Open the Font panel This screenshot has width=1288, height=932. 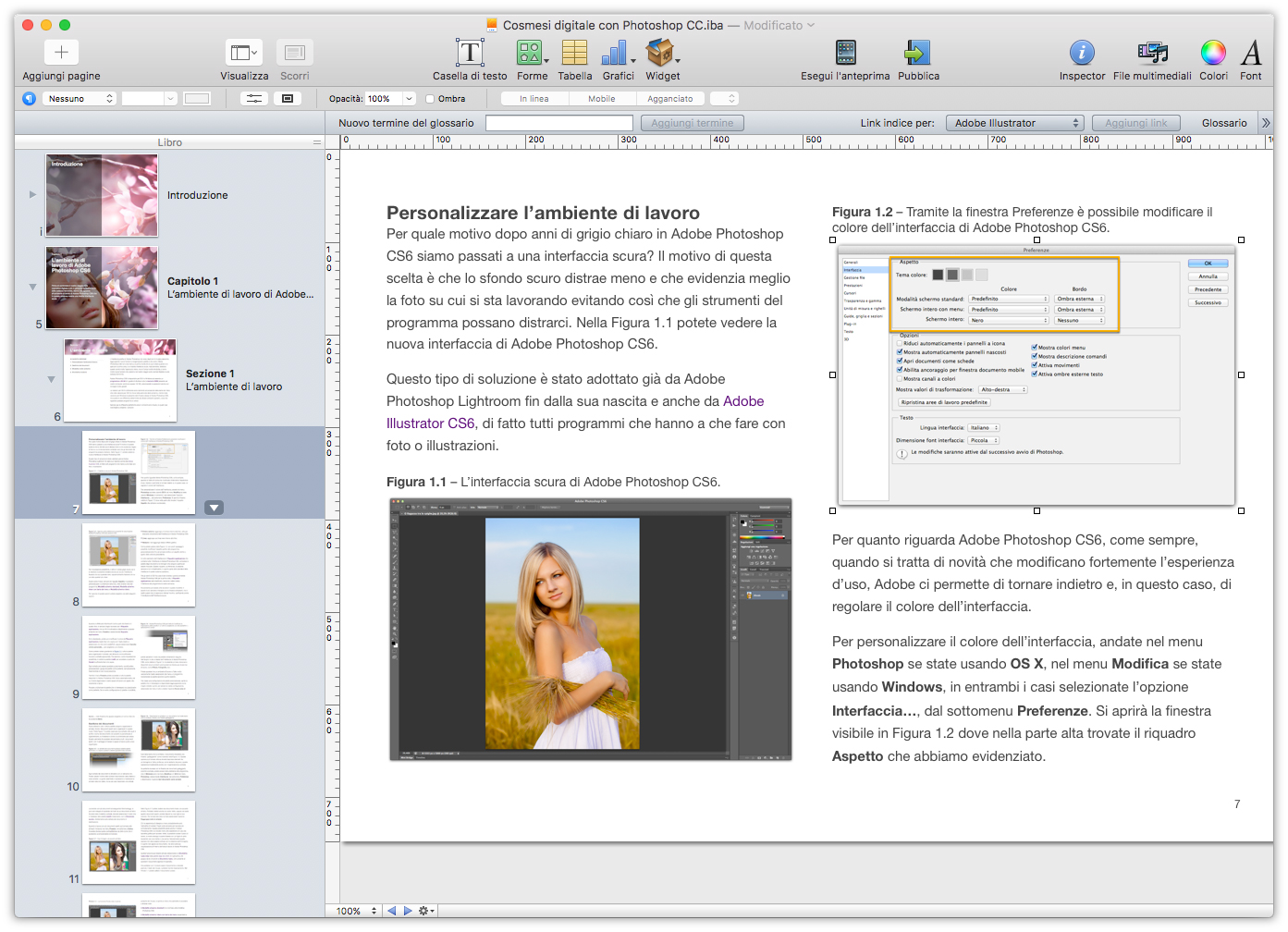pyautogui.click(x=1251, y=53)
